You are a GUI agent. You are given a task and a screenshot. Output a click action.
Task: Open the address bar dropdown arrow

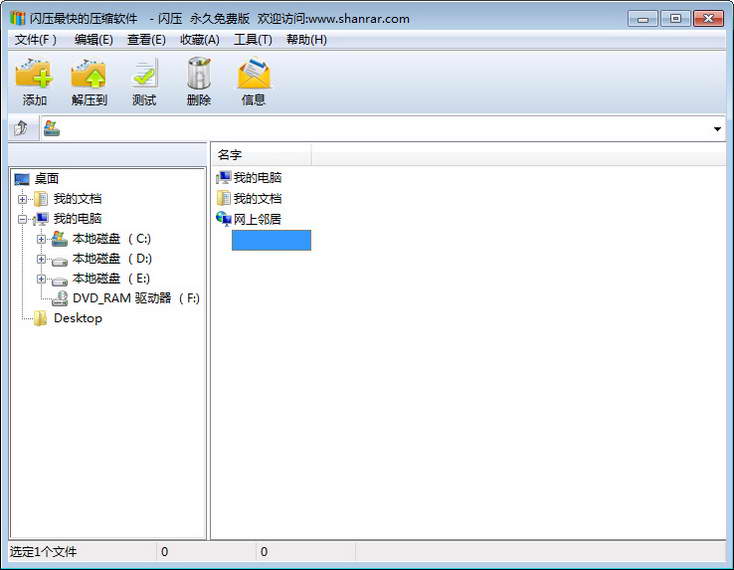(x=718, y=129)
